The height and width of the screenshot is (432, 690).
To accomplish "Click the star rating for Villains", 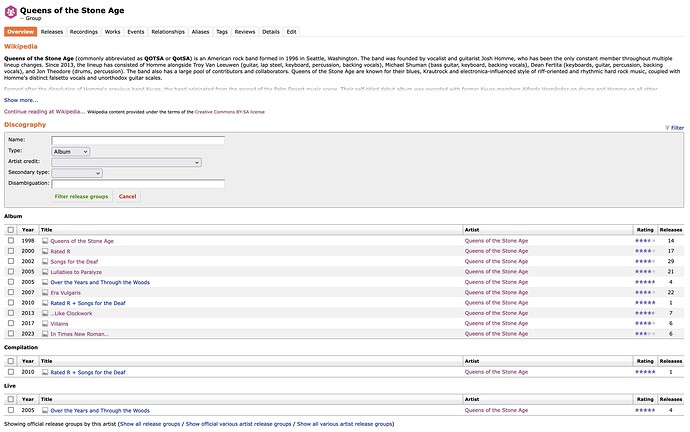I will pyautogui.click(x=645, y=323).
